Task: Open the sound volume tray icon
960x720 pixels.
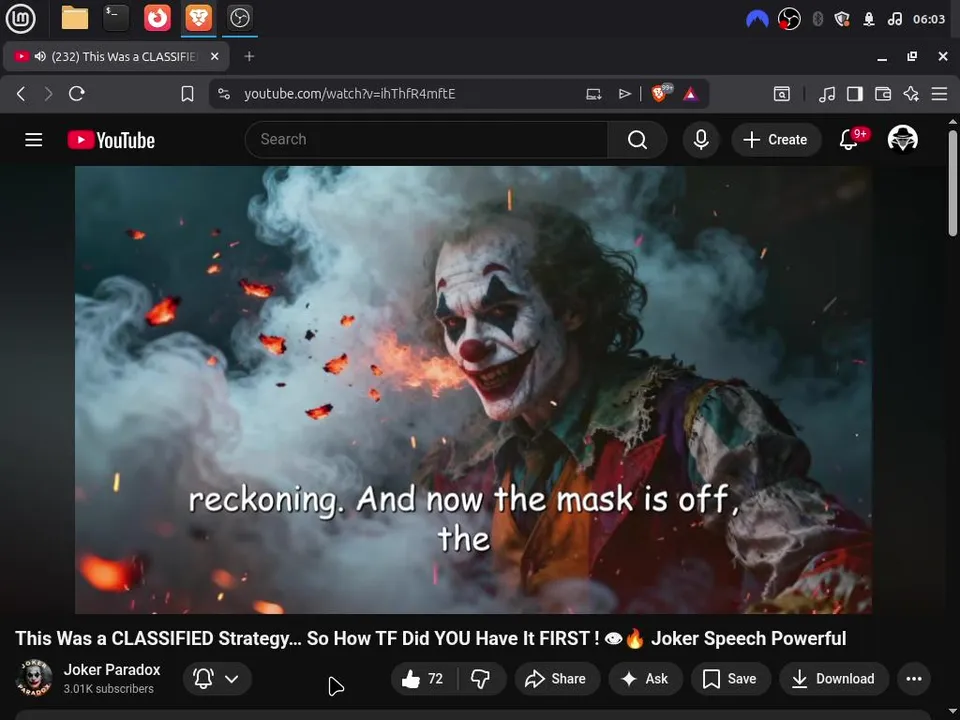Action: [894, 20]
